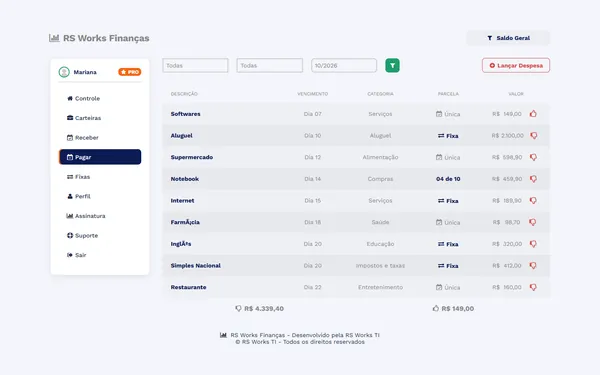Toggle thumbs-down icon on Inglês row
Image resolution: width=600 pixels, height=375 pixels.
[x=533, y=244]
